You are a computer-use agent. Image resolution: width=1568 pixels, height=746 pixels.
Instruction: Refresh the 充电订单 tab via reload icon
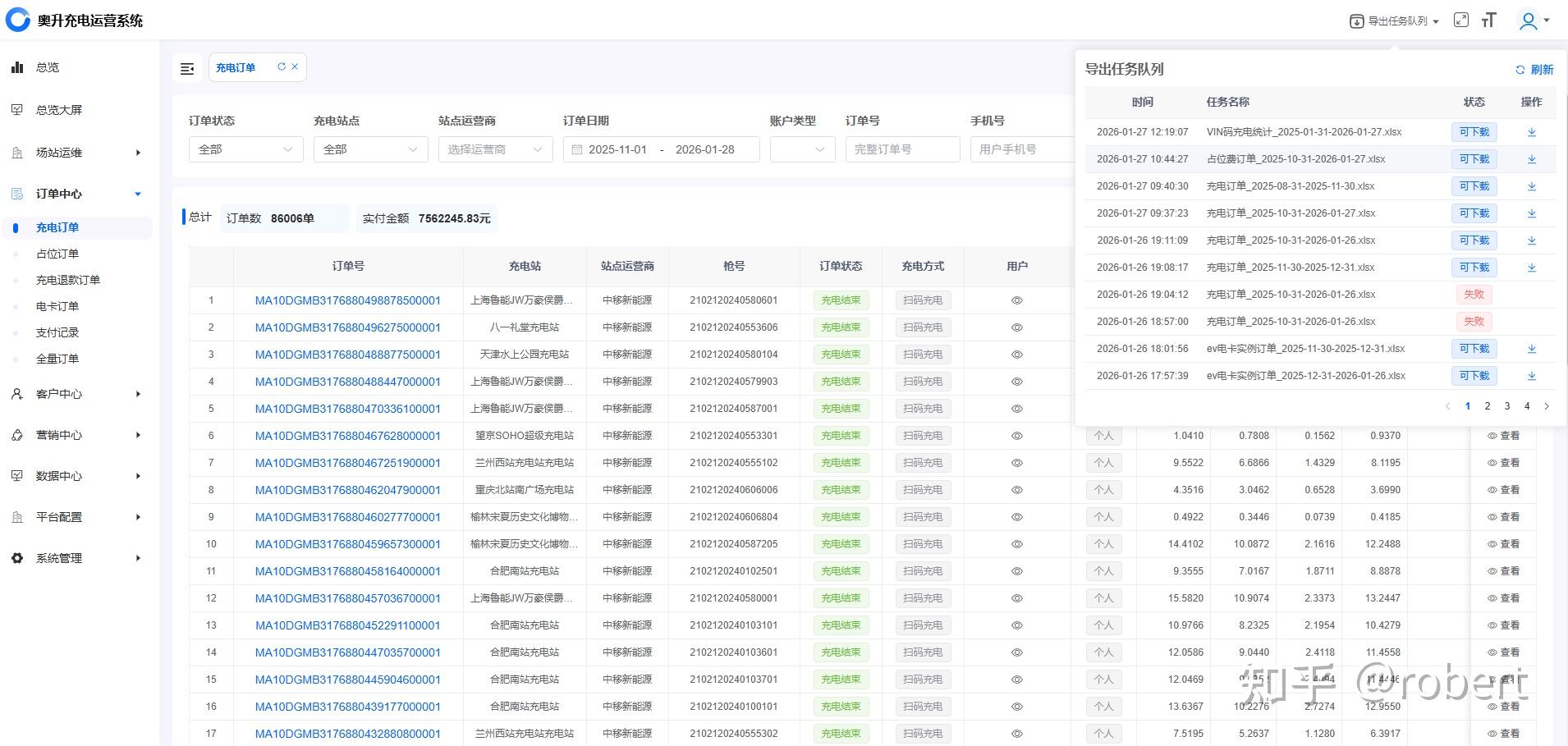tap(282, 67)
